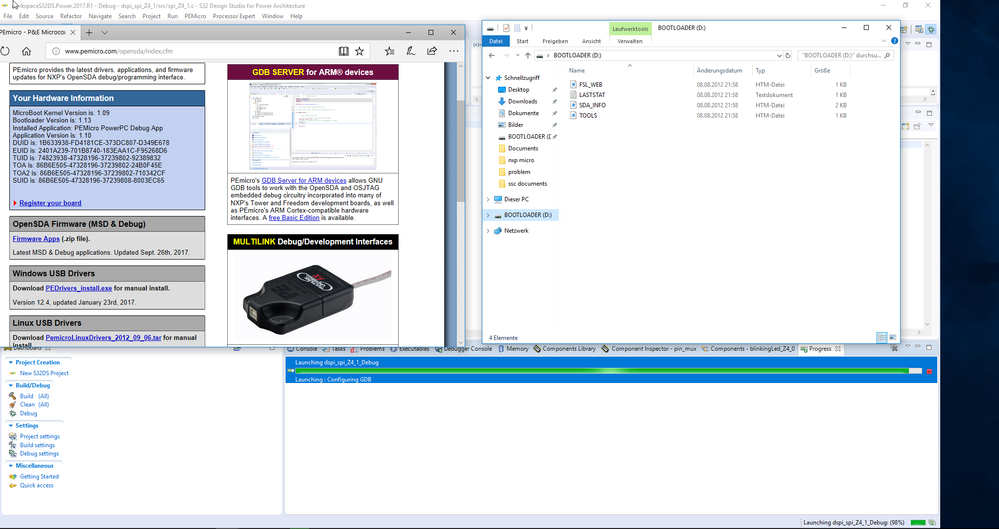Download PEDrivers_install.exe link
The height and width of the screenshot is (529, 999).
[78, 288]
